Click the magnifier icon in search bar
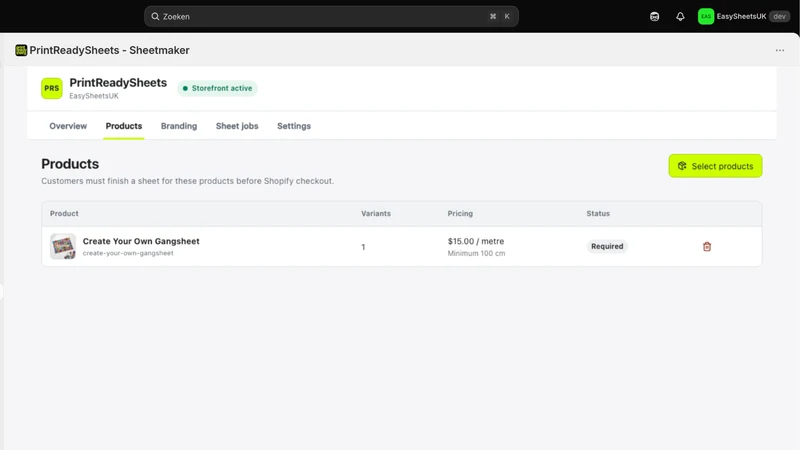 point(155,16)
